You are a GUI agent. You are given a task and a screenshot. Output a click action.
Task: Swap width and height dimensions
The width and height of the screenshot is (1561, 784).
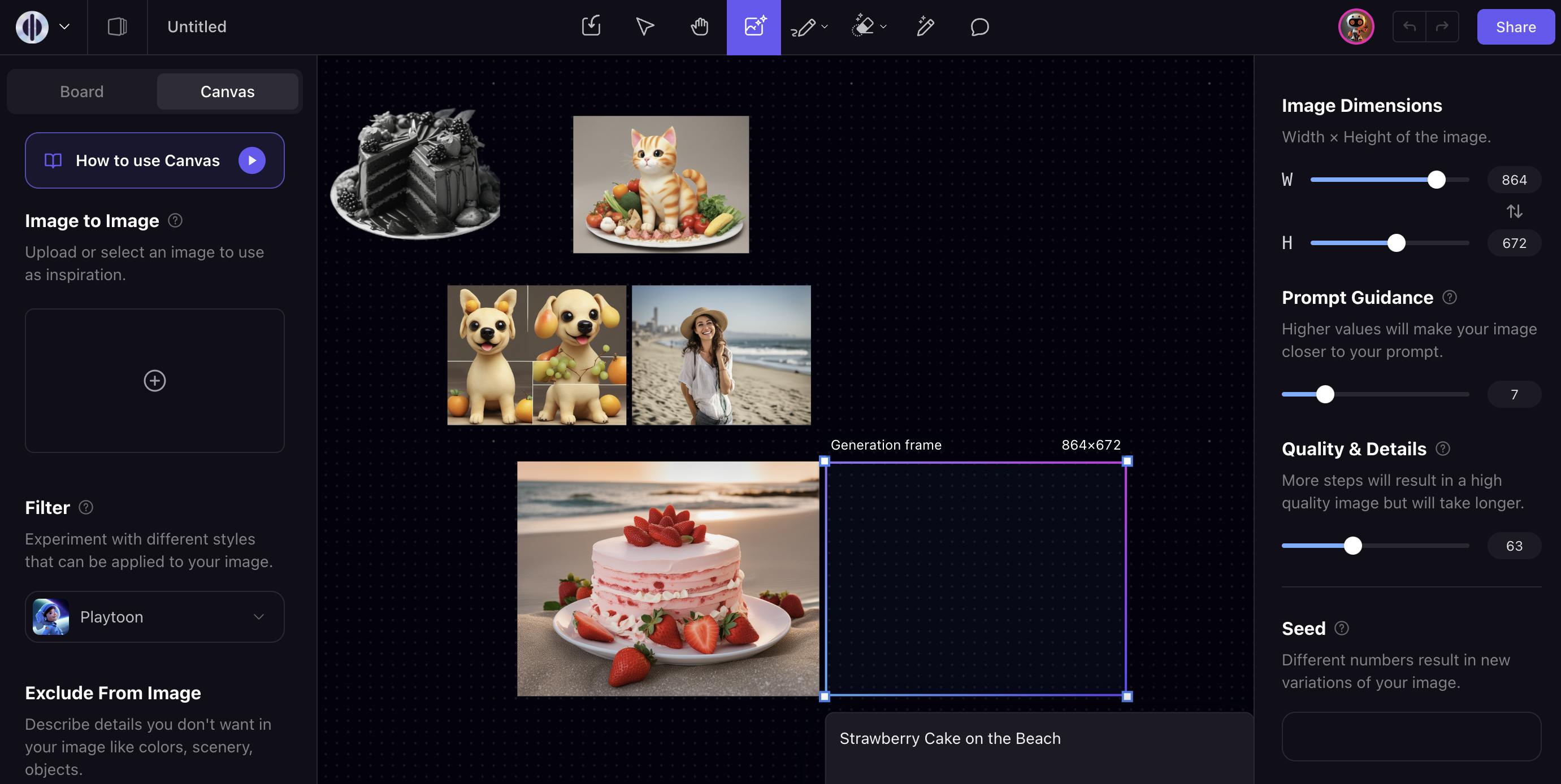click(x=1514, y=211)
